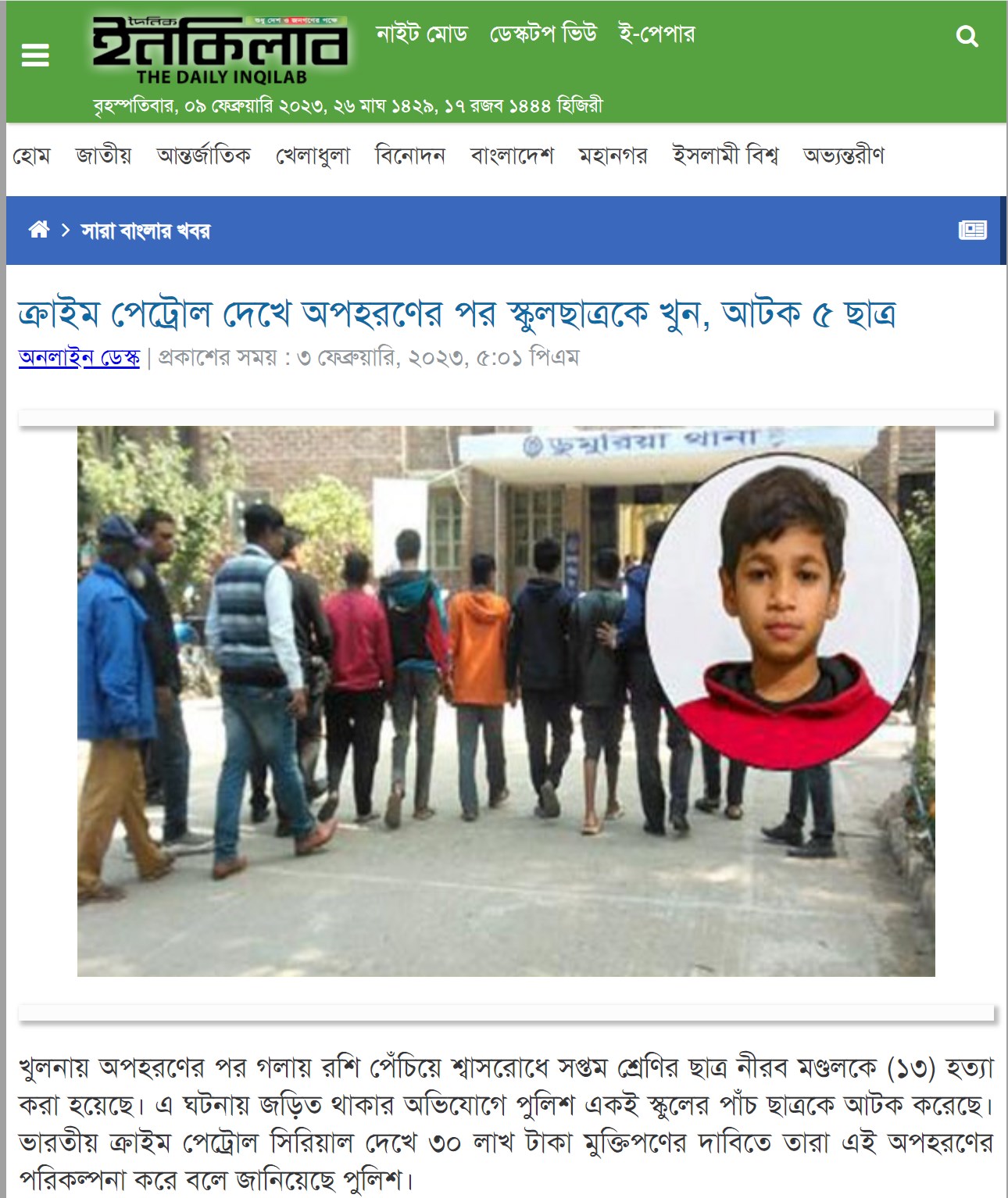Open আন্তর্জাতিক section
The height and width of the screenshot is (1198, 1008).
coord(204,156)
